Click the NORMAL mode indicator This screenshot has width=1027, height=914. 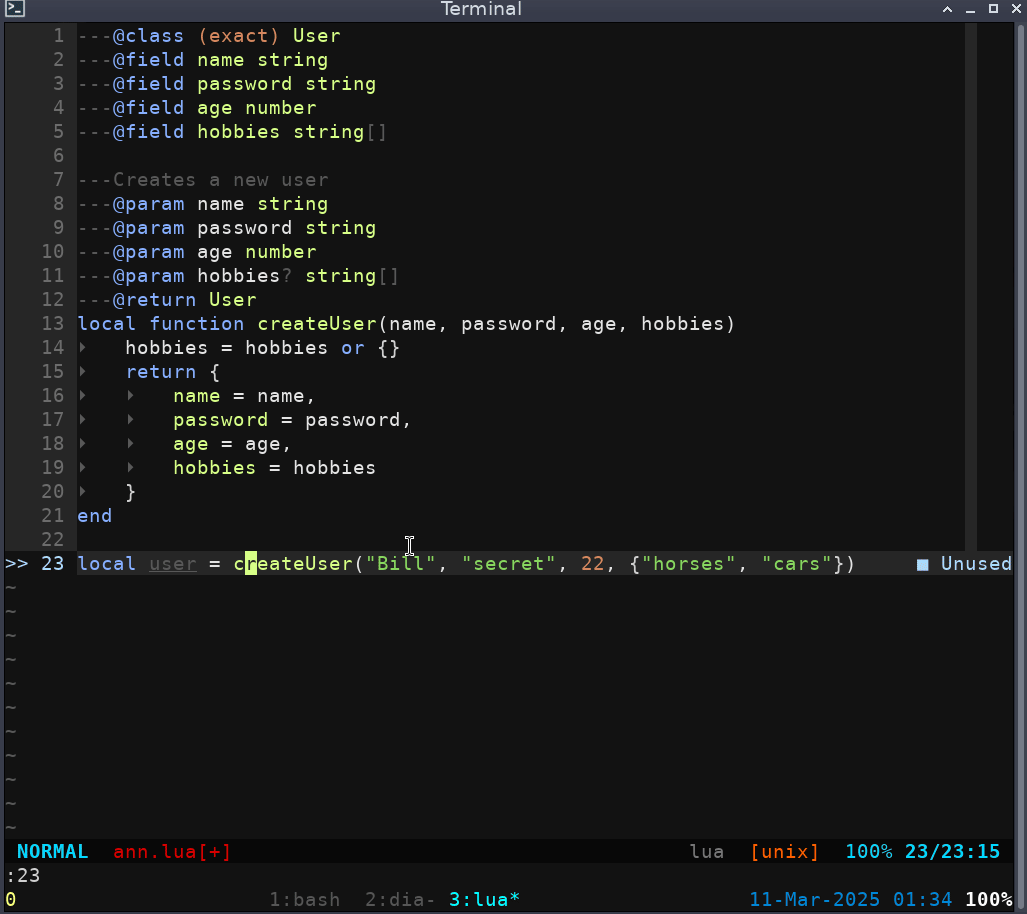pos(52,852)
